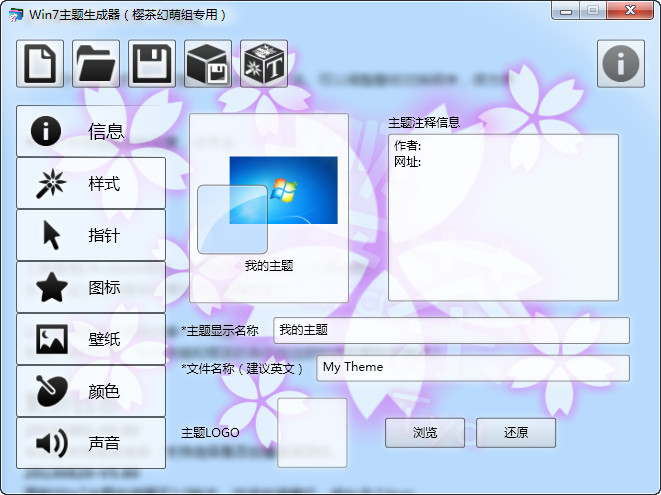Switch to the 信息 tab

[91, 131]
